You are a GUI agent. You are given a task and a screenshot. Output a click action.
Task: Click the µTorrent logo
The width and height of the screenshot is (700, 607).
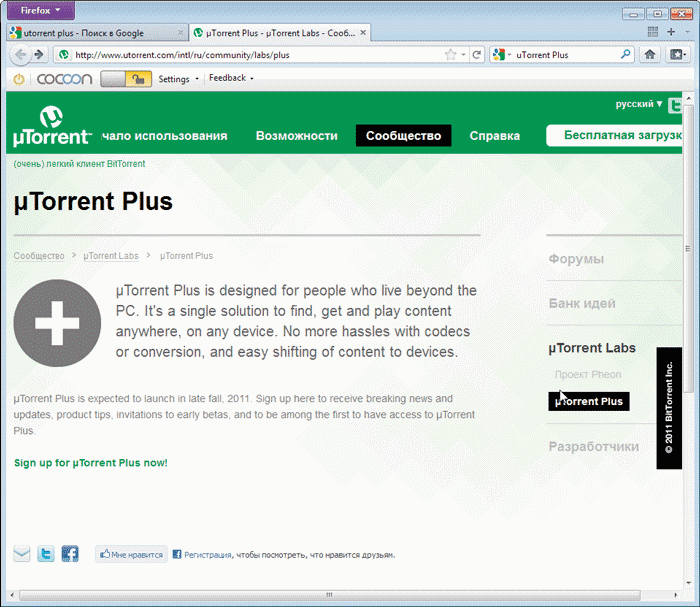click(x=52, y=126)
